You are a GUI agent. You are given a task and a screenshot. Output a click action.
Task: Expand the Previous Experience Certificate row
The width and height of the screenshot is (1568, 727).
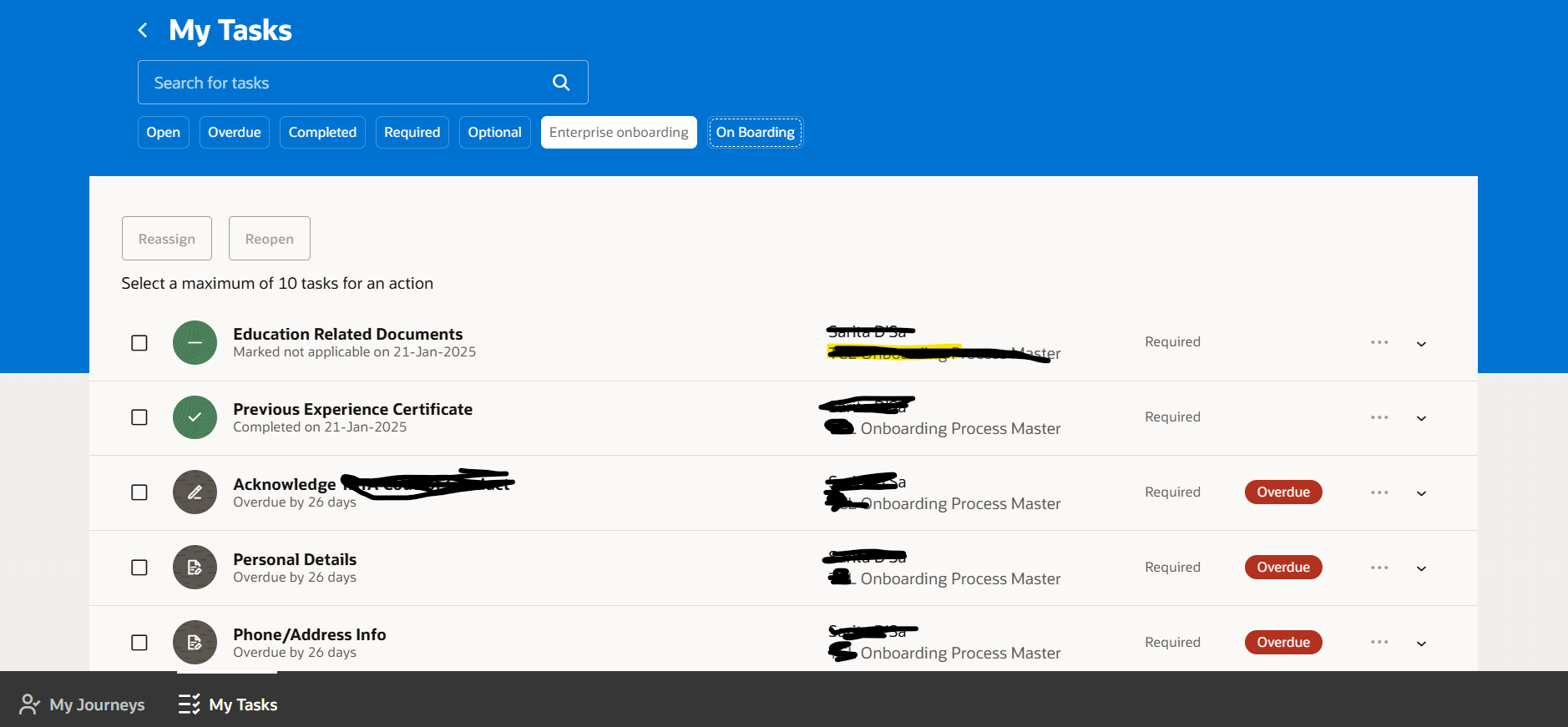tap(1421, 418)
